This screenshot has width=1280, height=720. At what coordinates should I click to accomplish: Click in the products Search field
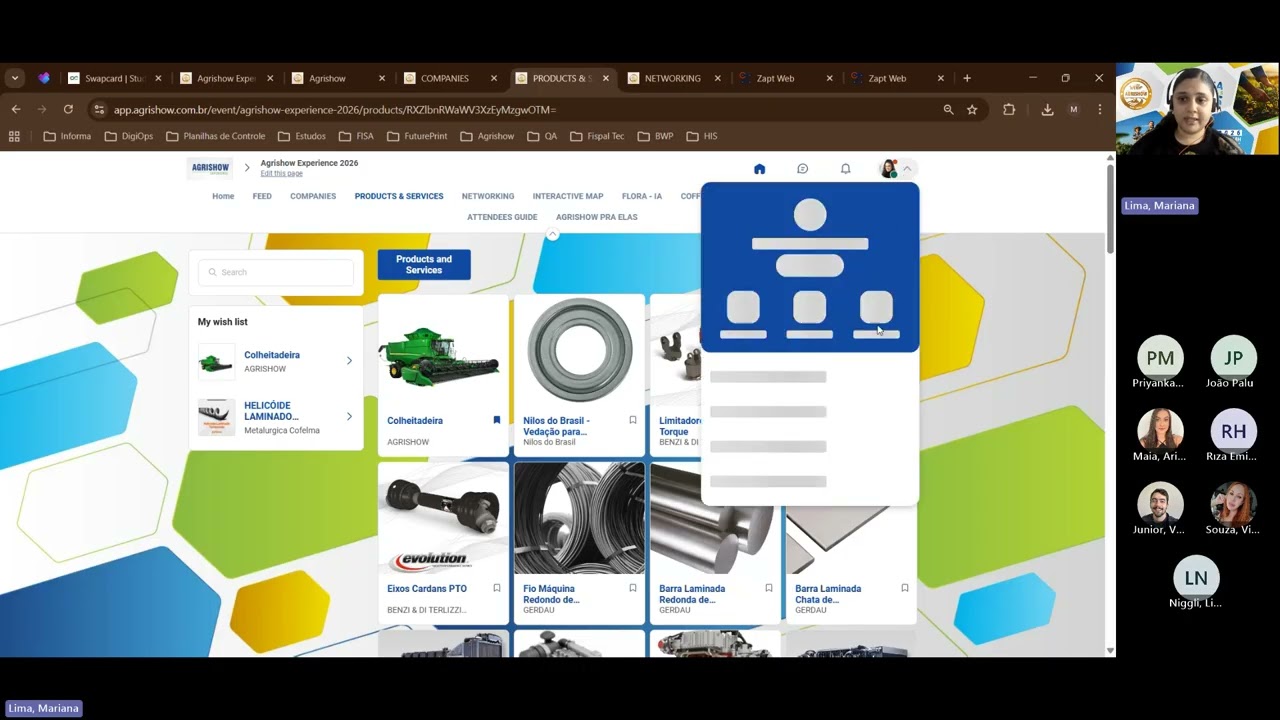(x=276, y=272)
